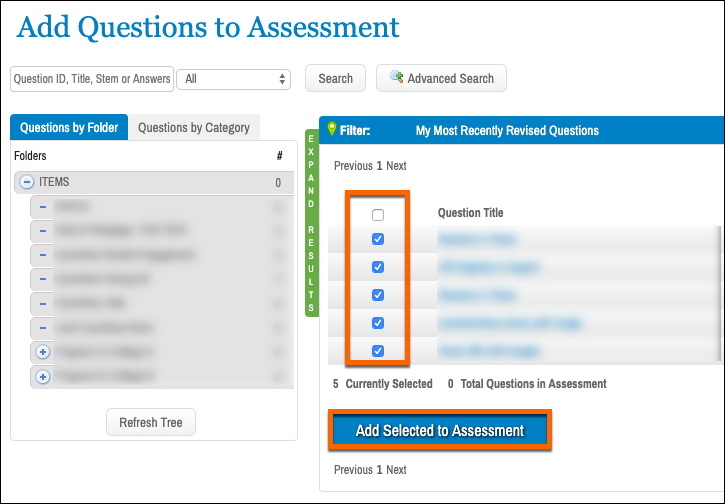The width and height of the screenshot is (725, 504).
Task: Collapse the fourth subfolder minus icon
Action: point(43,279)
